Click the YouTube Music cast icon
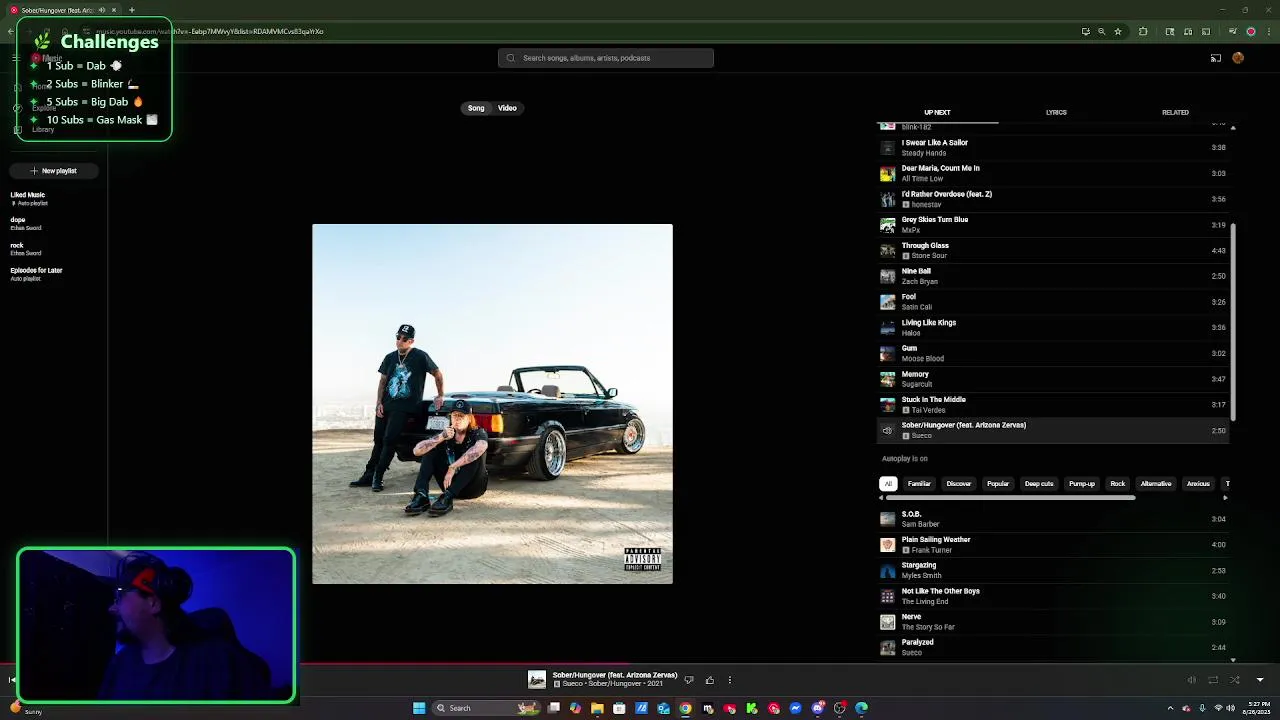Viewport: 1280px width, 720px height. (1216, 58)
